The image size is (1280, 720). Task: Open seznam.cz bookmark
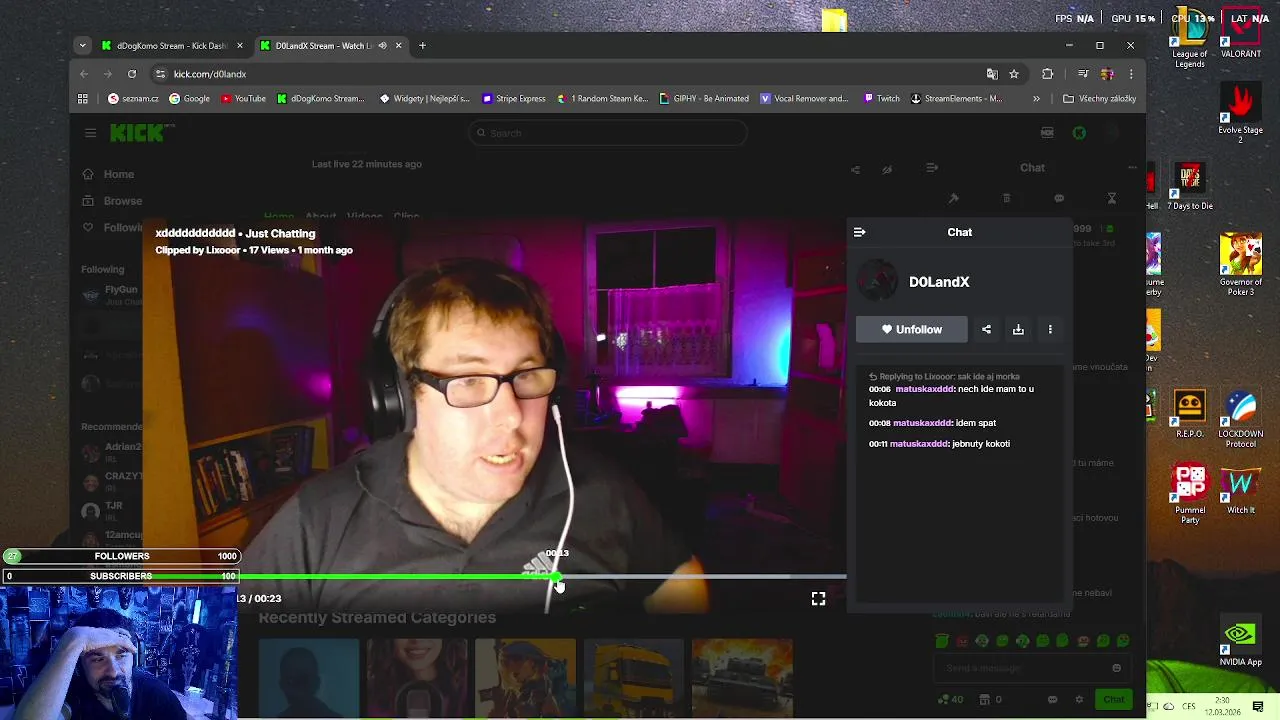coord(133,99)
